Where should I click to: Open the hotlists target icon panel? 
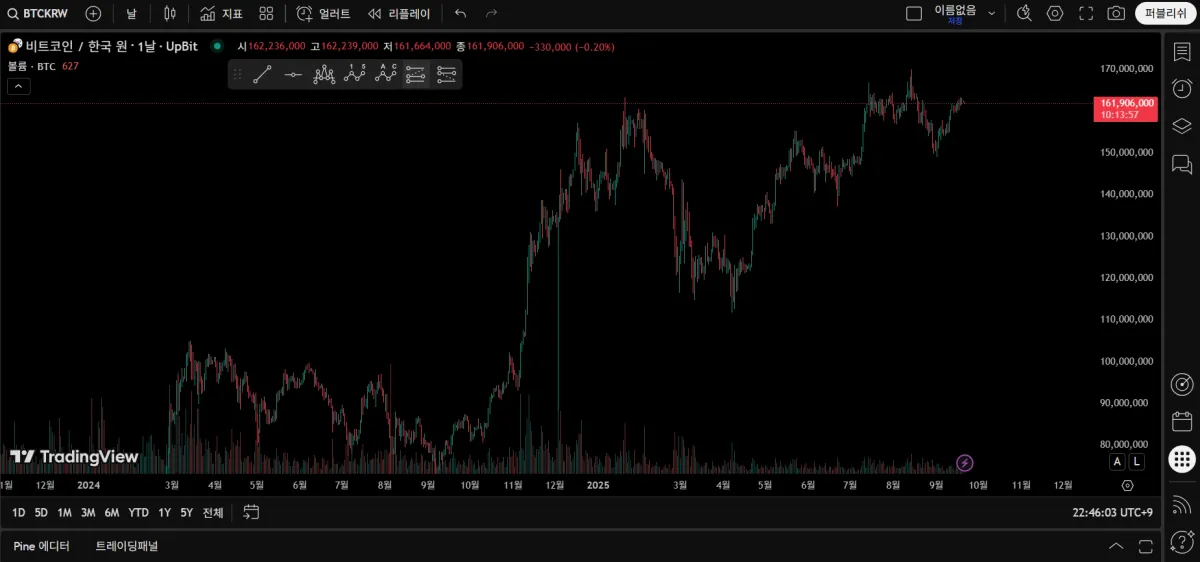[x=1182, y=384]
